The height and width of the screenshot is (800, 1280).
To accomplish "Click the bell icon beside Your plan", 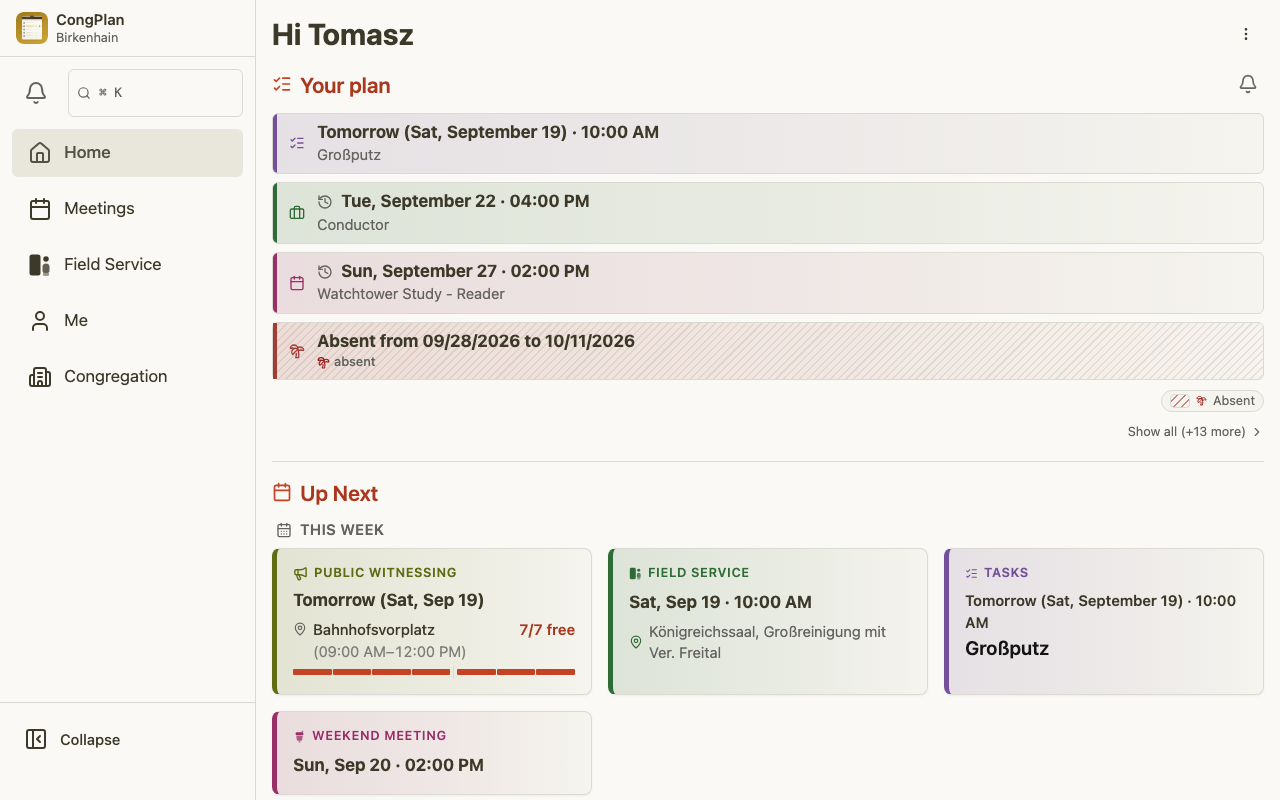I will point(1248,84).
